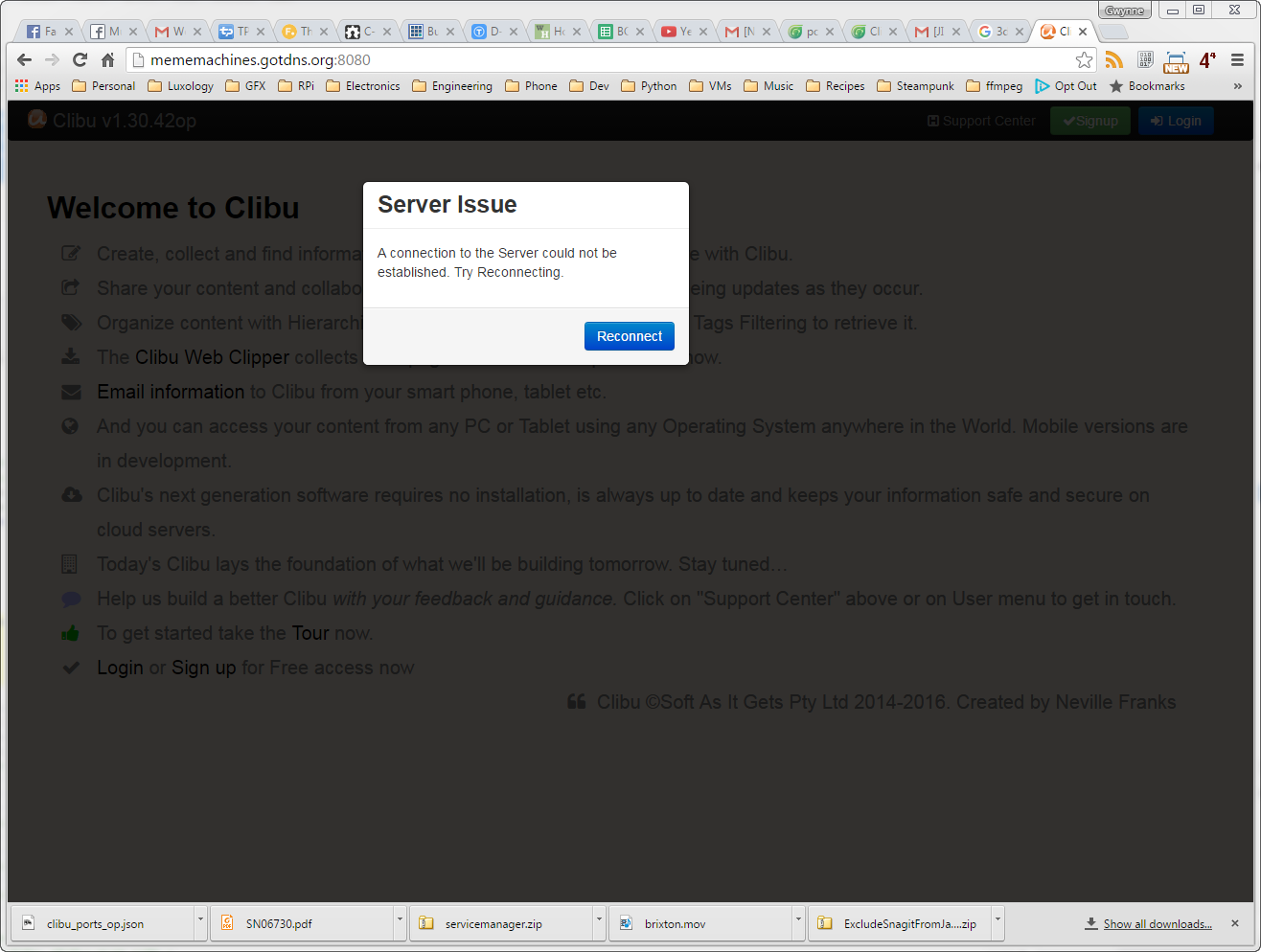
Task: Click the browser forward arrow
Action: coord(52,59)
